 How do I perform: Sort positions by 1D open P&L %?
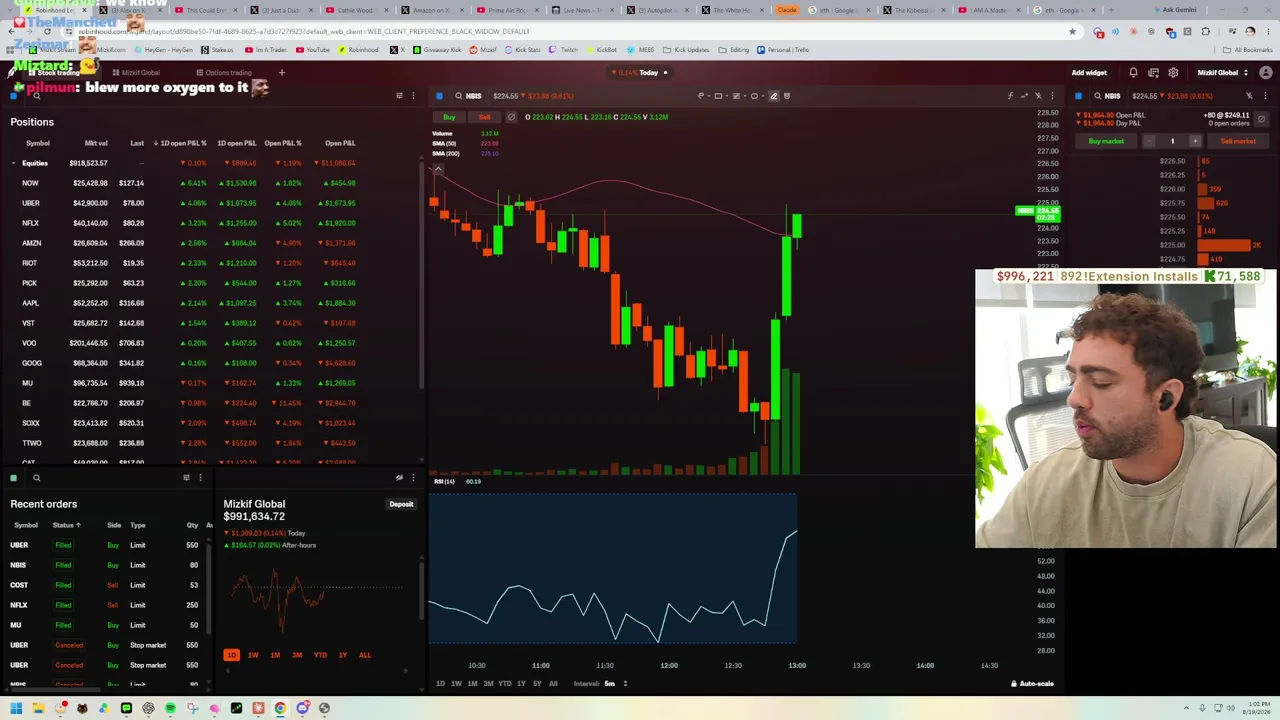180,143
